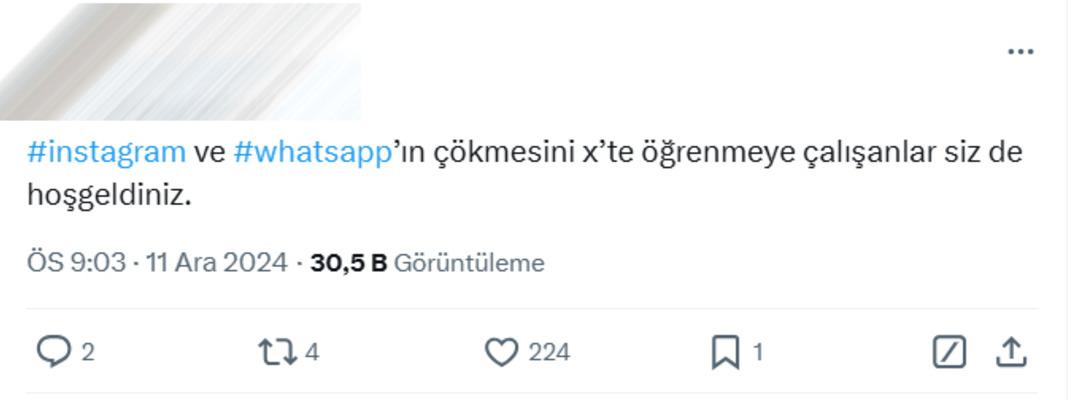Screen dimensions: 1080x400
Task: Open the blurred profile header of the author
Action: coord(180,60)
